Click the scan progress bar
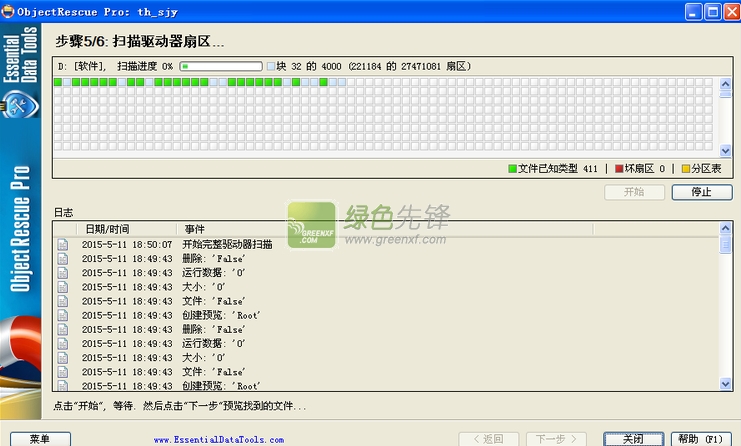 pyautogui.click(x=221, y=66)
